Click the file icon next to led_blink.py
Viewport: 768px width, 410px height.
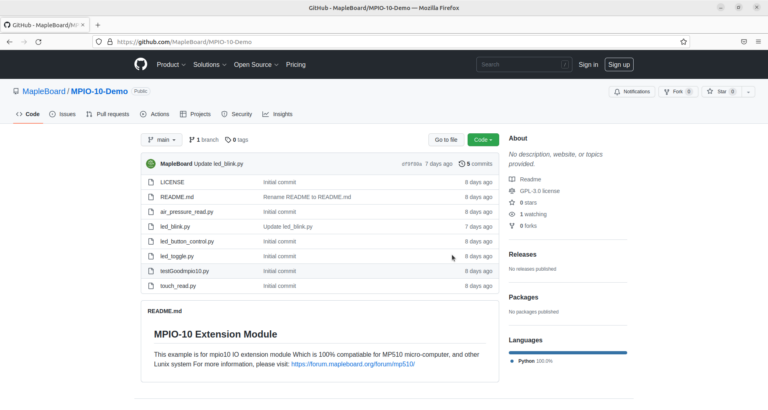click(x=151, y=227)
